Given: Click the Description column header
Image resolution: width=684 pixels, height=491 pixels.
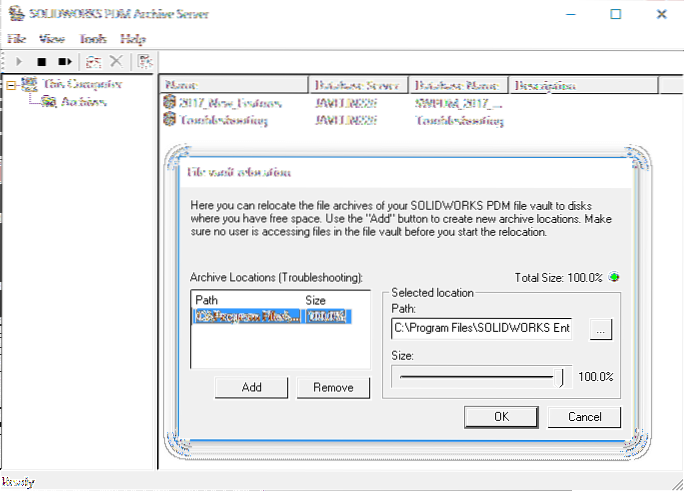Looking at the screenshot, I should click(583, 85).
